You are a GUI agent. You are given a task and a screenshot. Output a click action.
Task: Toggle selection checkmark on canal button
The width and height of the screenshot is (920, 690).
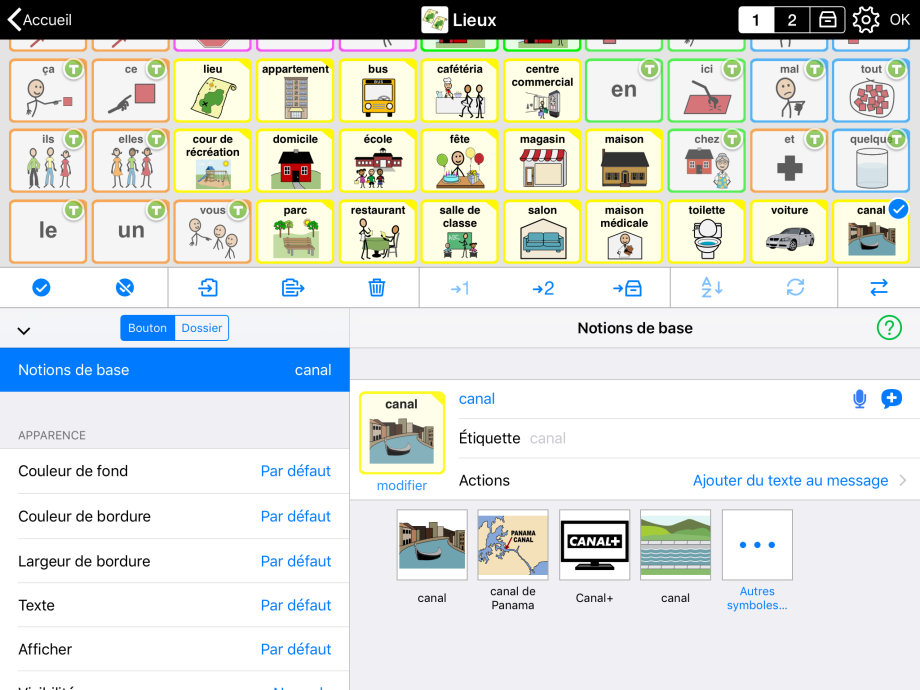click(897, 209)
